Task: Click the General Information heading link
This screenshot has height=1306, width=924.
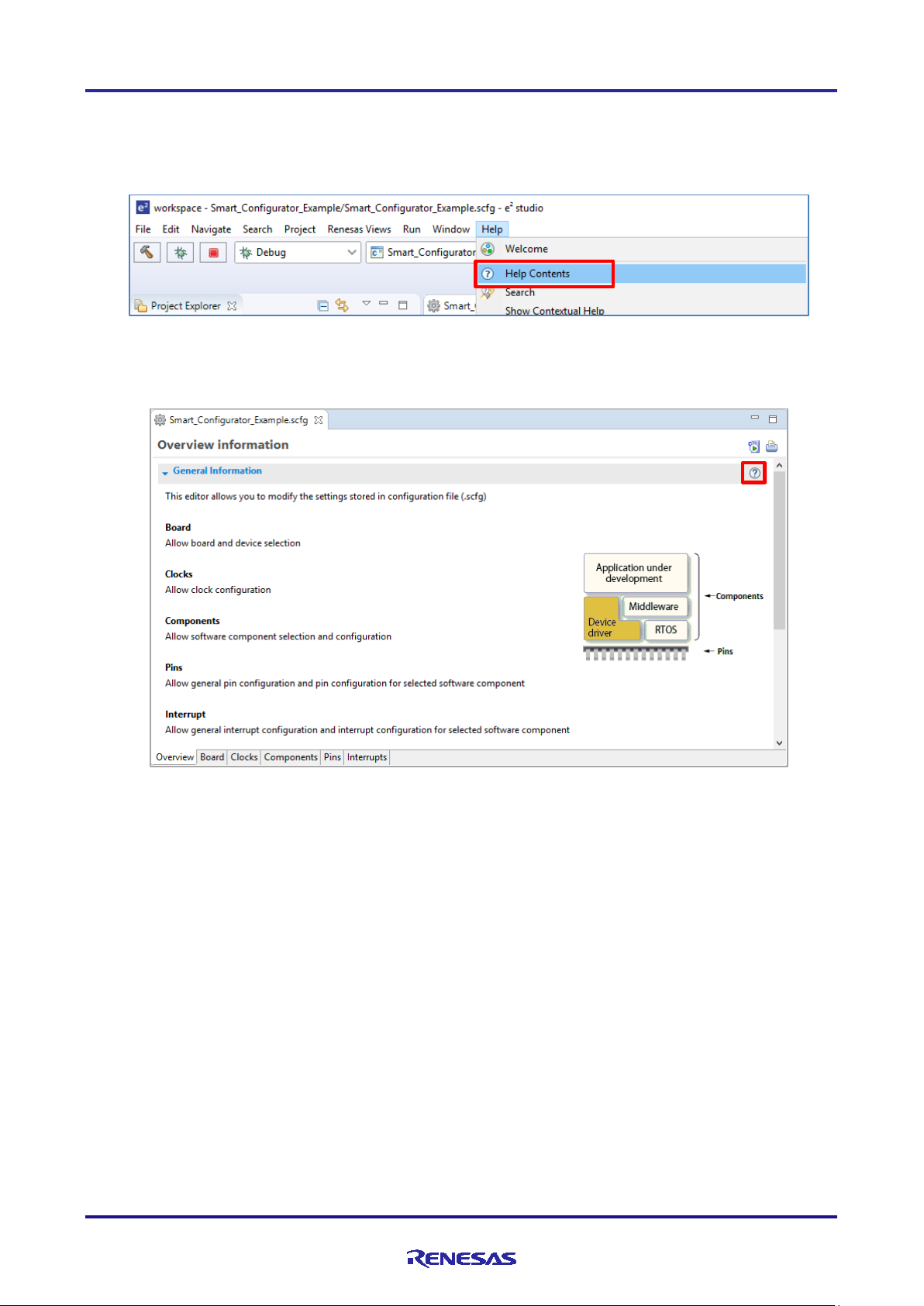Action: point(217,471)
